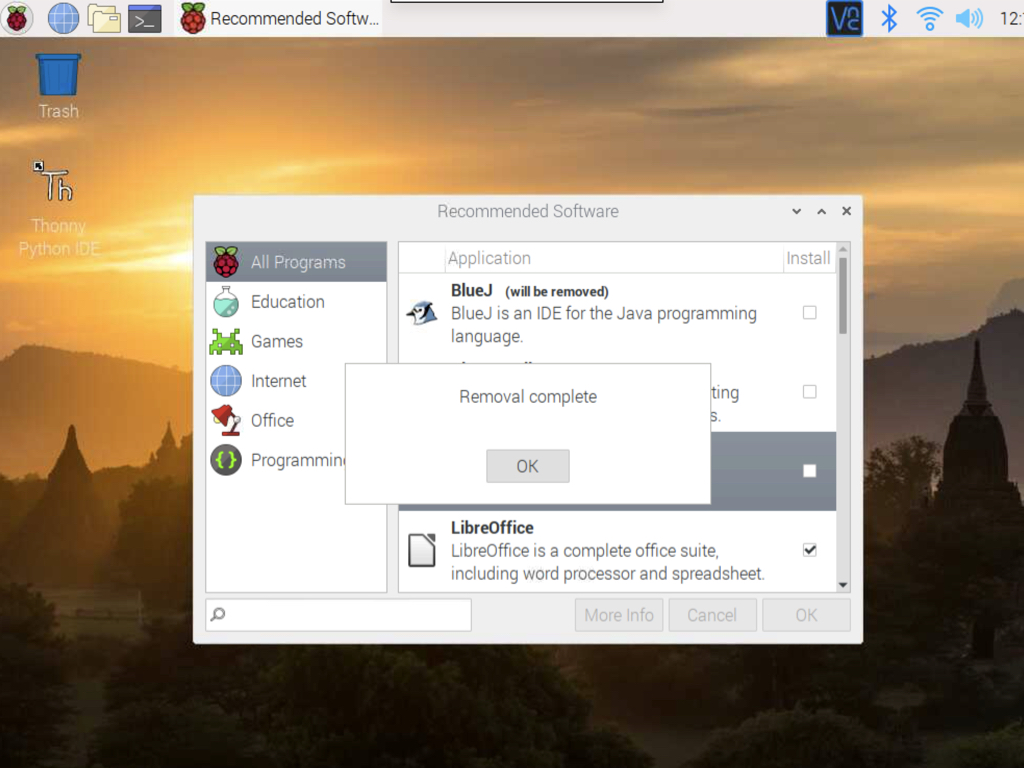Maximize the Recommended Software window

tap(822, 212)
